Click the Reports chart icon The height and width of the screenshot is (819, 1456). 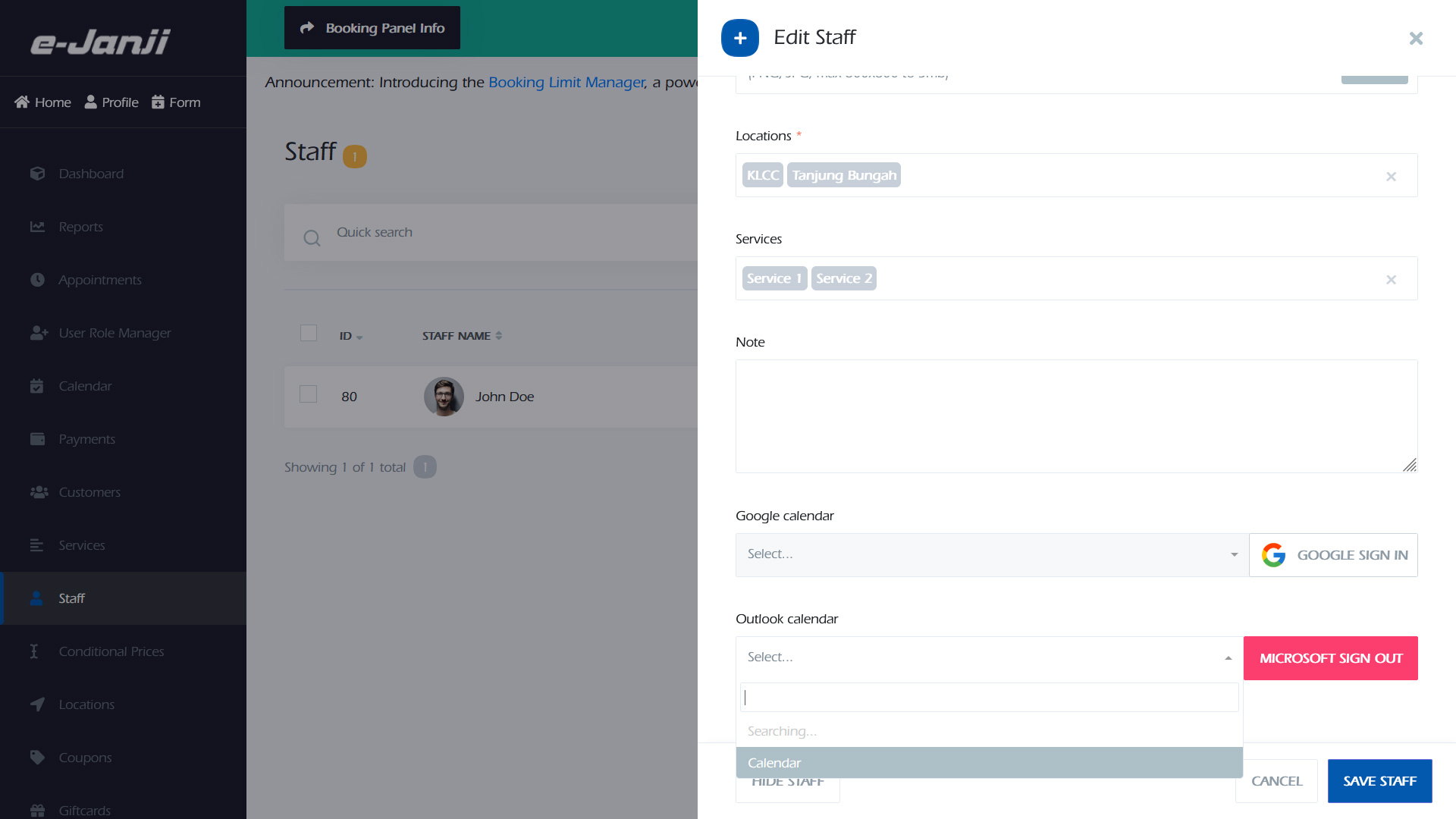(x=37, y=227)
